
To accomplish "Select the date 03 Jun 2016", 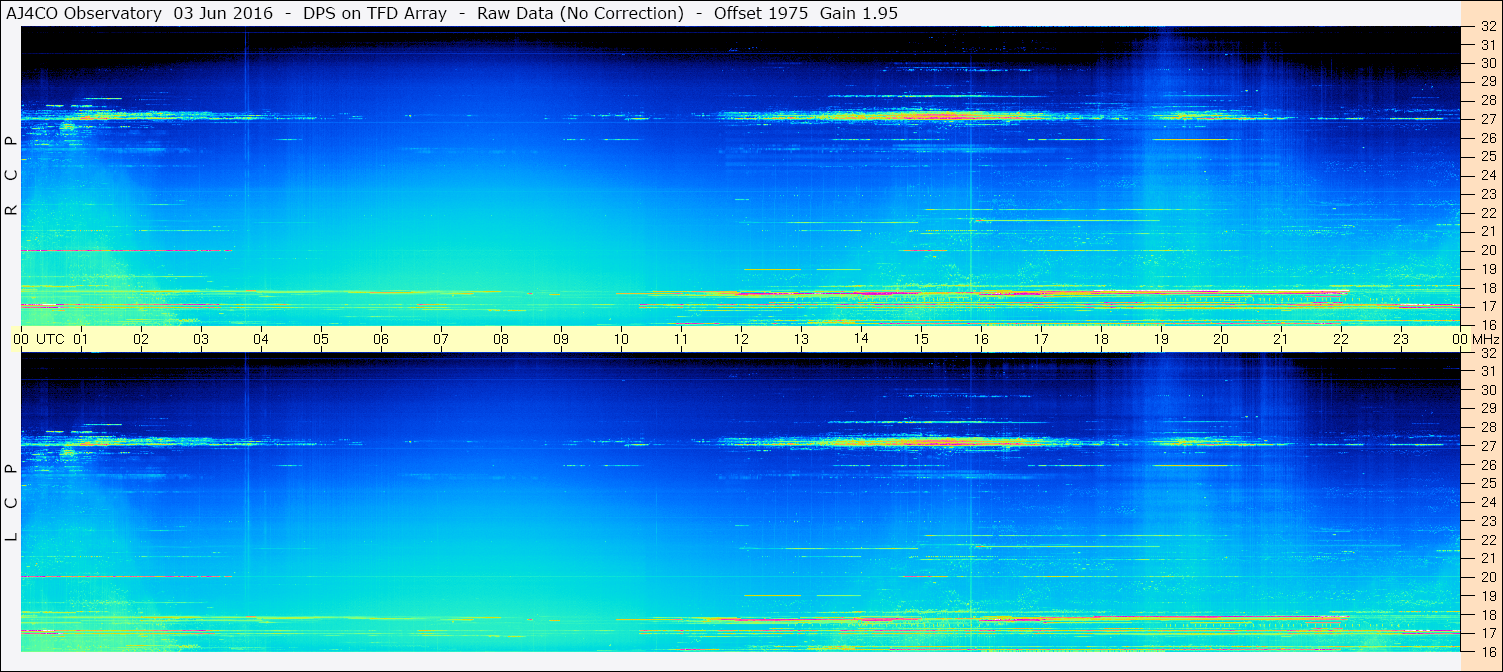I will tap(223, 13).
